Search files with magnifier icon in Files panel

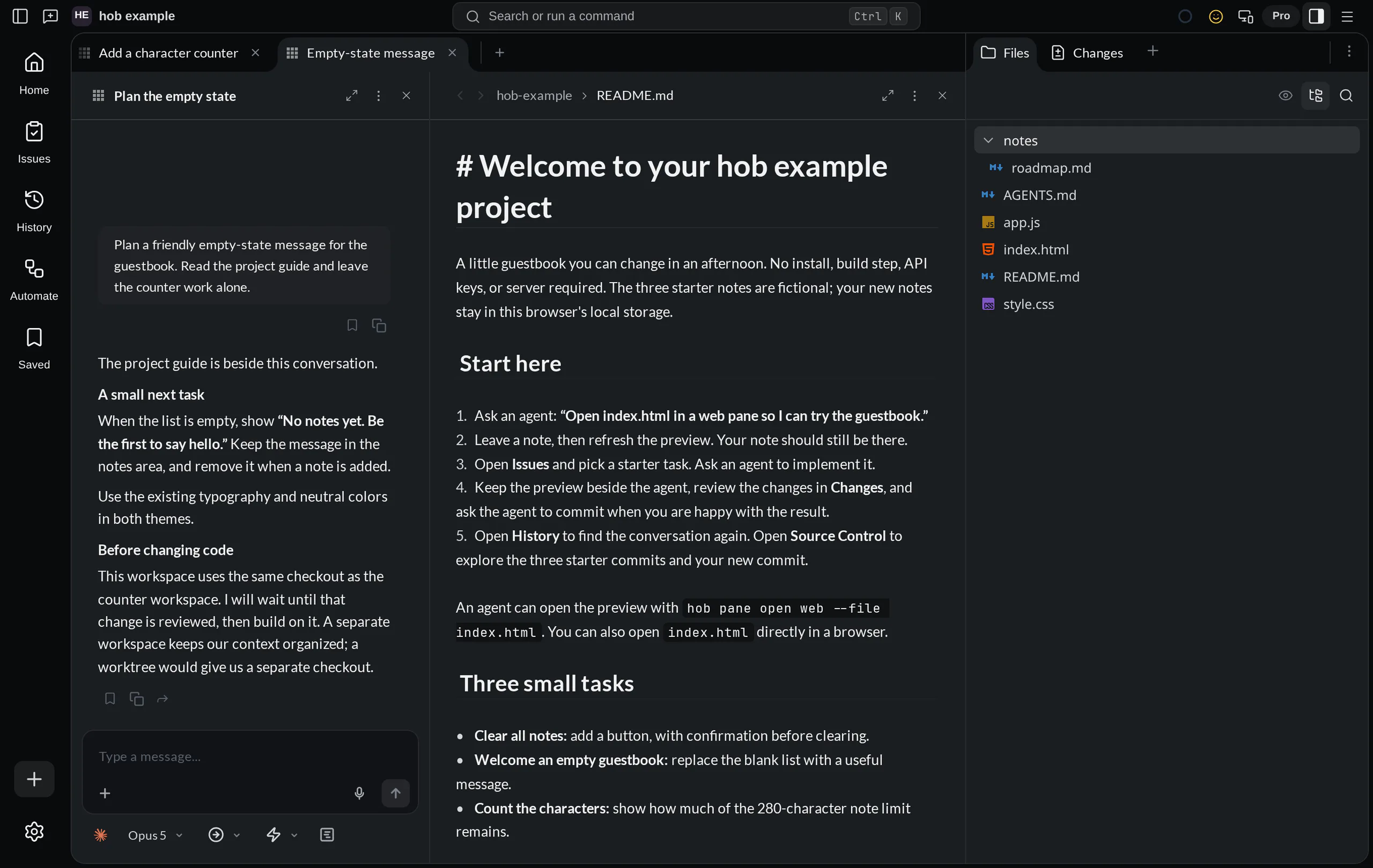click(1346, 96)
